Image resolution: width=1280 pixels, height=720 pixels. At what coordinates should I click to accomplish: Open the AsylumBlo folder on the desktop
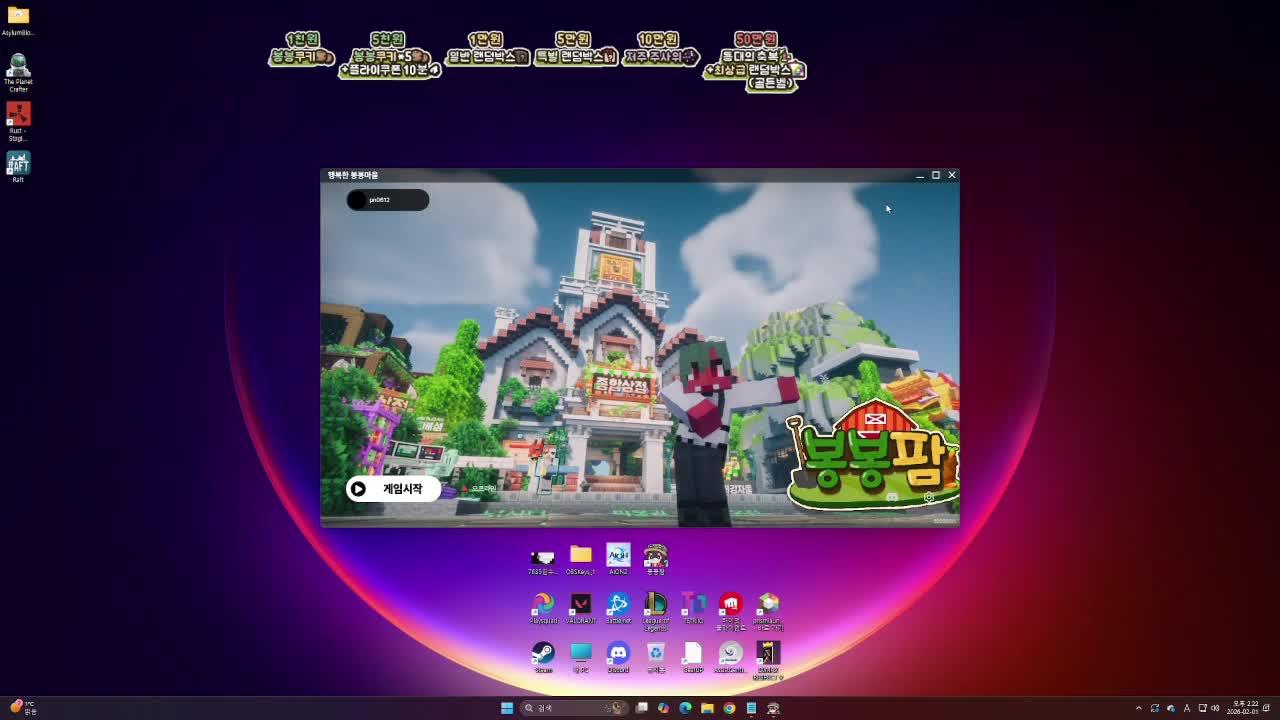18,20
